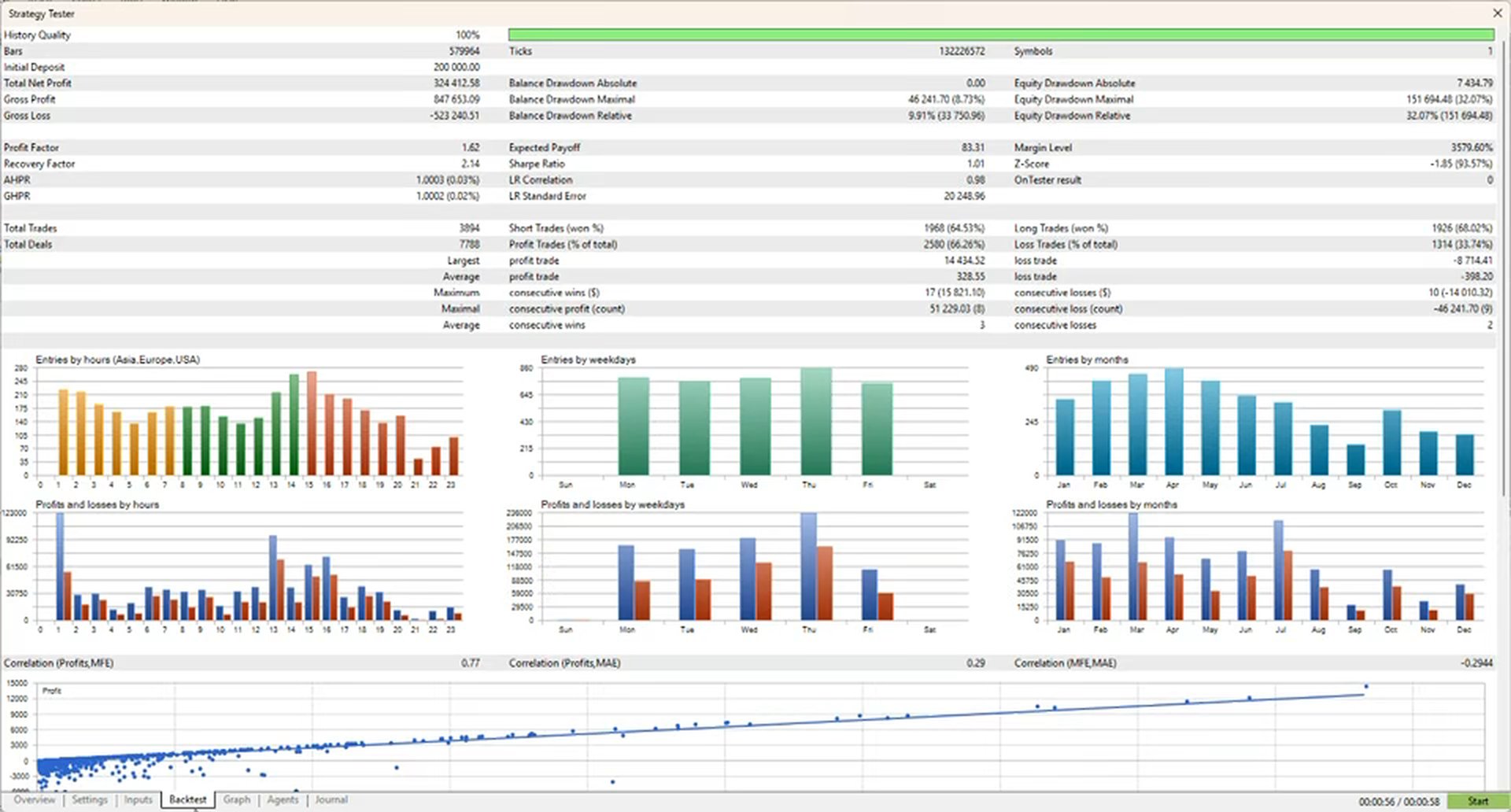
Task: Switch to the Overview tab
Action: [35, 799]
